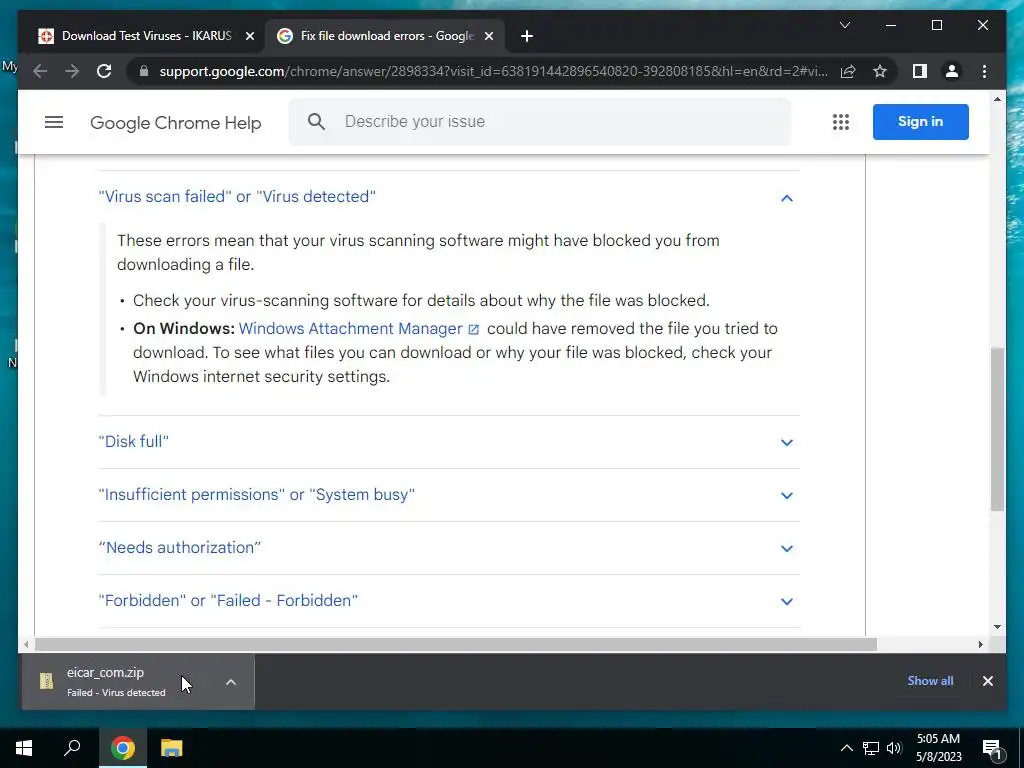This screenshot has width=1024, height=768.
Task: Click the scroll right arrow at page bottom
Action: pos(980,645)
